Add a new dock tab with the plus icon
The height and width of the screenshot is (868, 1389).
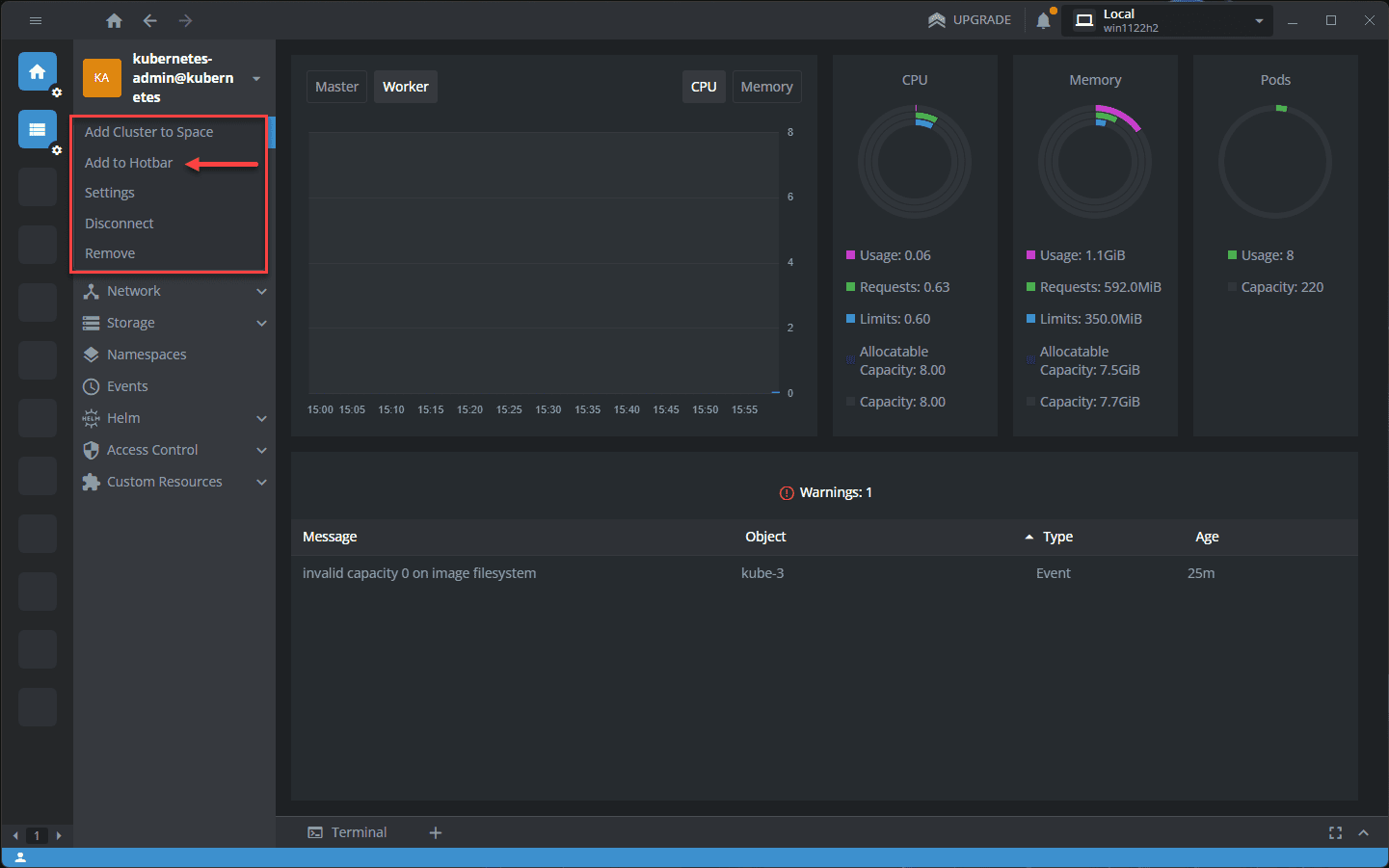click(436, 832)
